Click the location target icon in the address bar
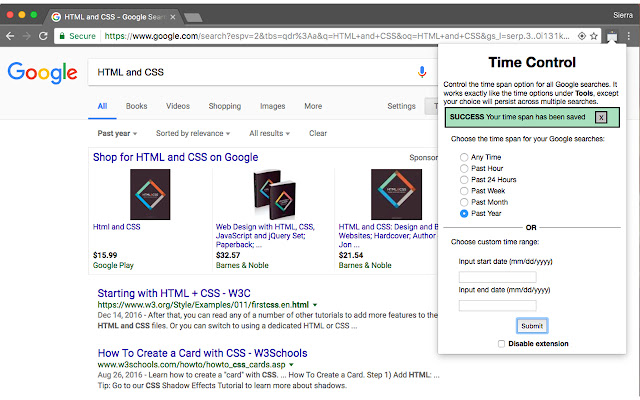Viewport: 640px width, 400px height. coord(582,36)
